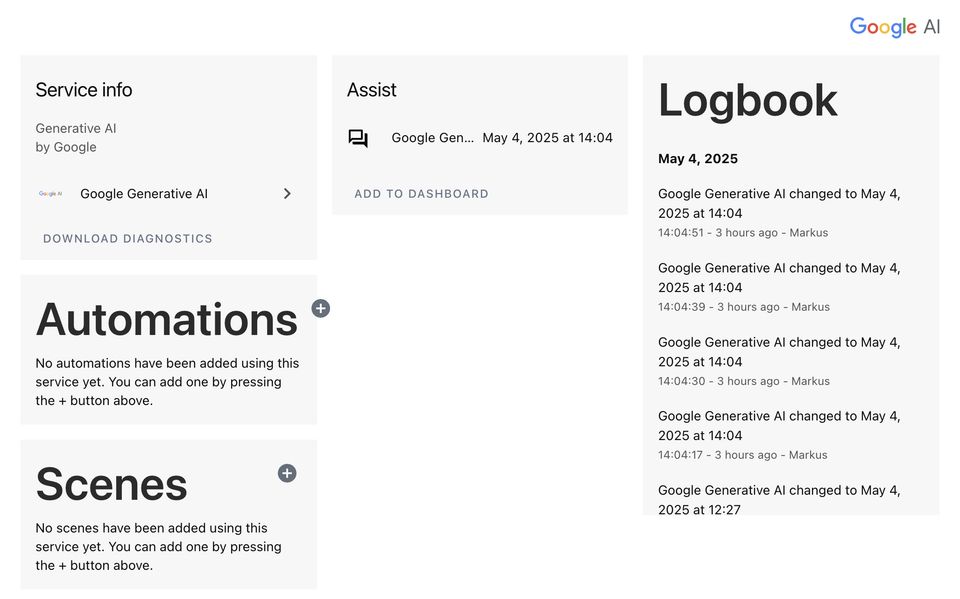The height and width of the screenshot is (599, 960).
Task: Expand Google Generative AI chevron arrow
Action: [287, 194]
